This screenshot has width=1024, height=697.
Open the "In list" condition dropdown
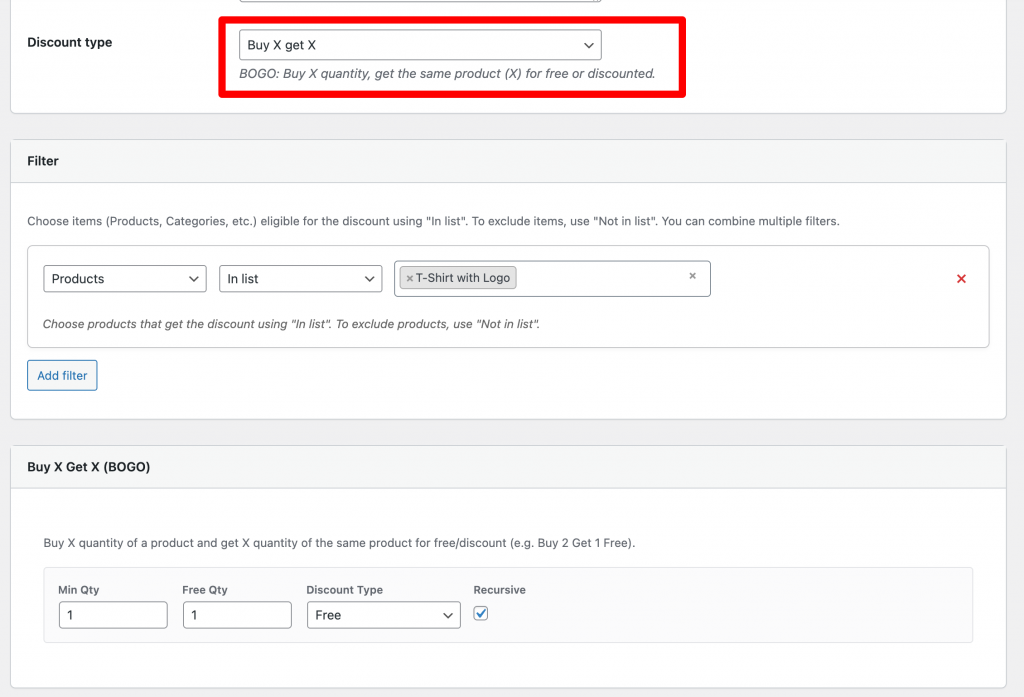[x=300, y=279]
